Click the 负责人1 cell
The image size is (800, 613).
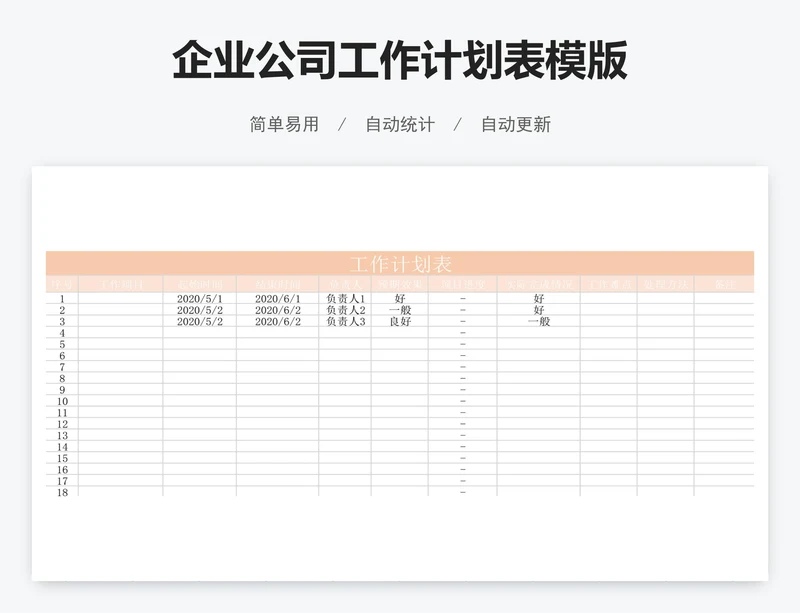click(345, 299)
